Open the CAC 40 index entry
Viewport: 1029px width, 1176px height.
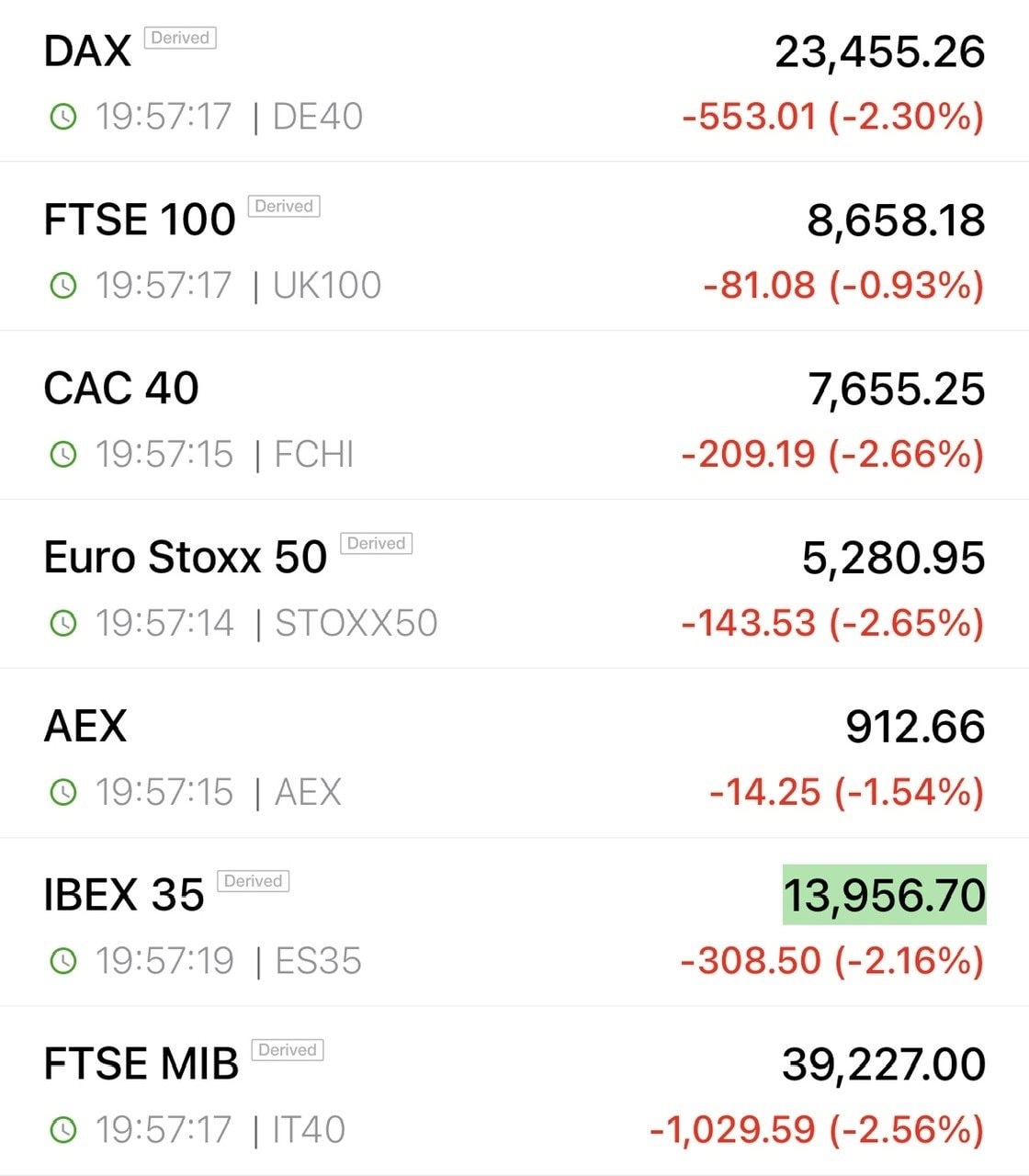tap(121, 388)
